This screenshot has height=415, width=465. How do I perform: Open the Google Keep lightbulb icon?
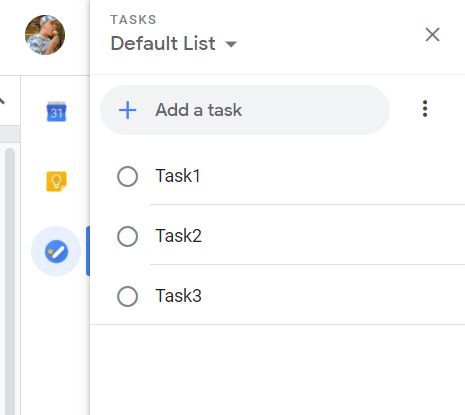tap(56, 181)
